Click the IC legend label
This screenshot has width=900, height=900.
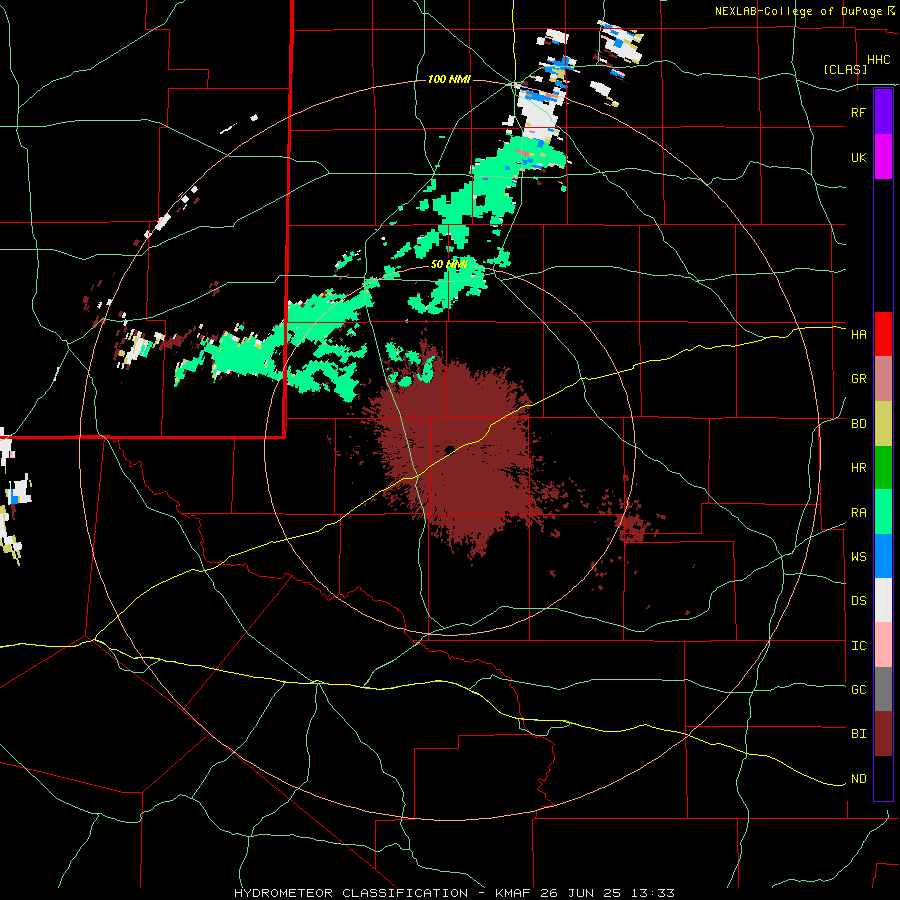(x=858, y=646)
